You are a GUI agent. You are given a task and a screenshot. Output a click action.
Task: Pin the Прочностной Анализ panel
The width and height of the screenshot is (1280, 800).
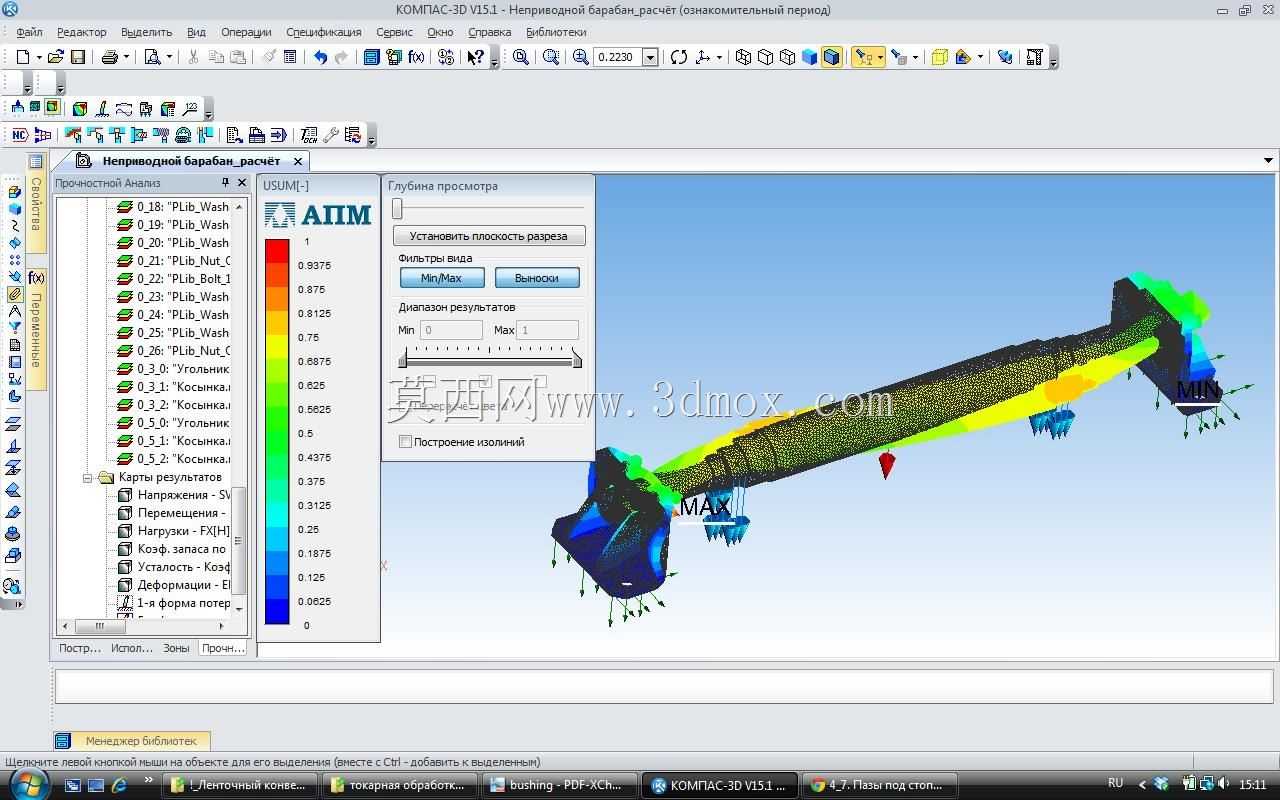click(x=225, y=183)
